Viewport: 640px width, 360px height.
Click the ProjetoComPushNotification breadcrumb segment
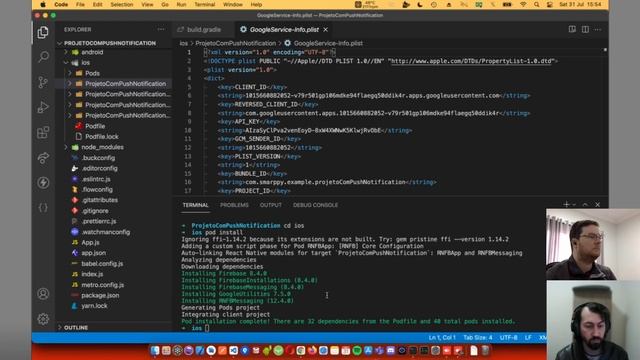coord(236,43)
